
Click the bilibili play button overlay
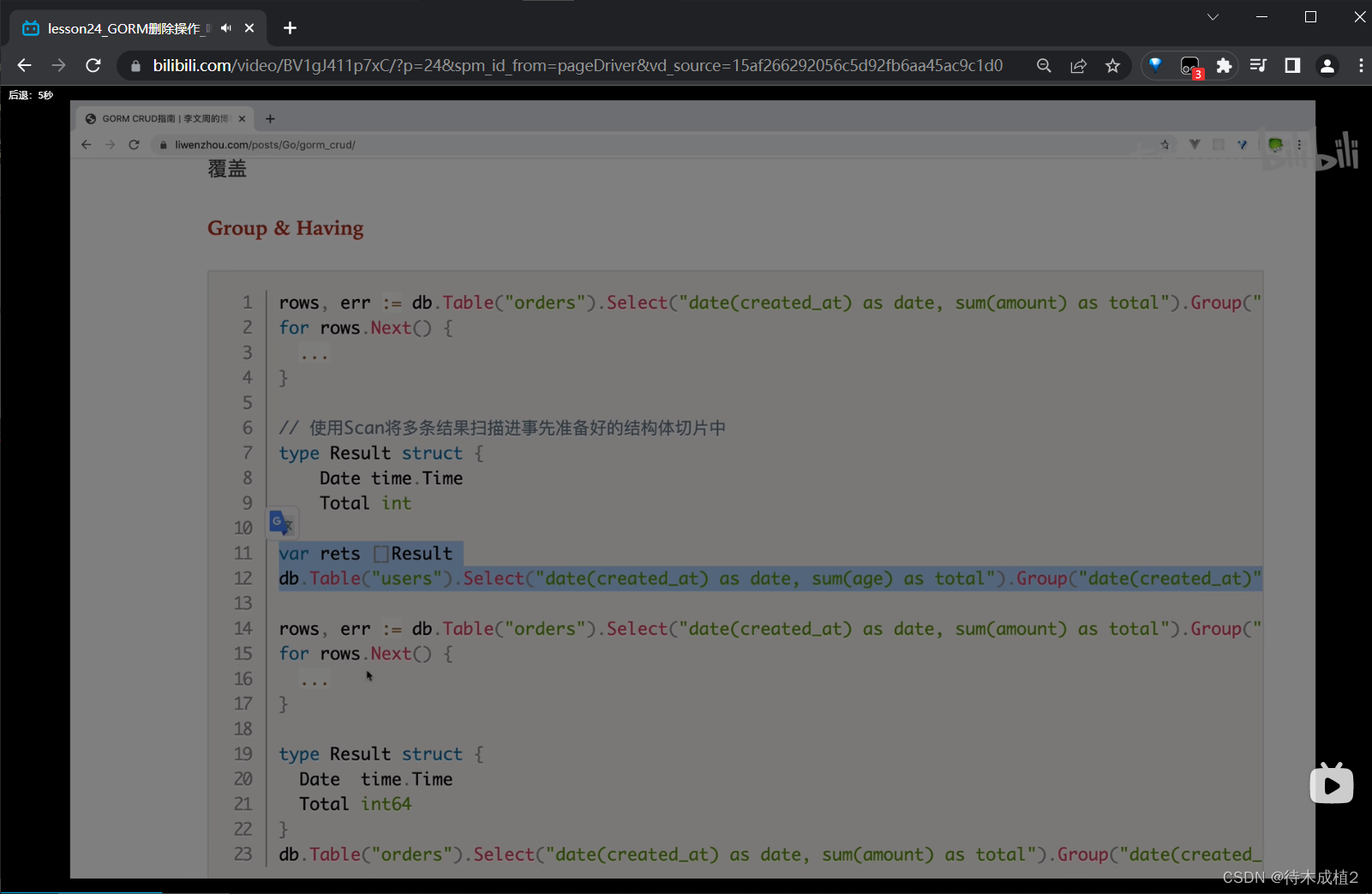coord(1332,783)
